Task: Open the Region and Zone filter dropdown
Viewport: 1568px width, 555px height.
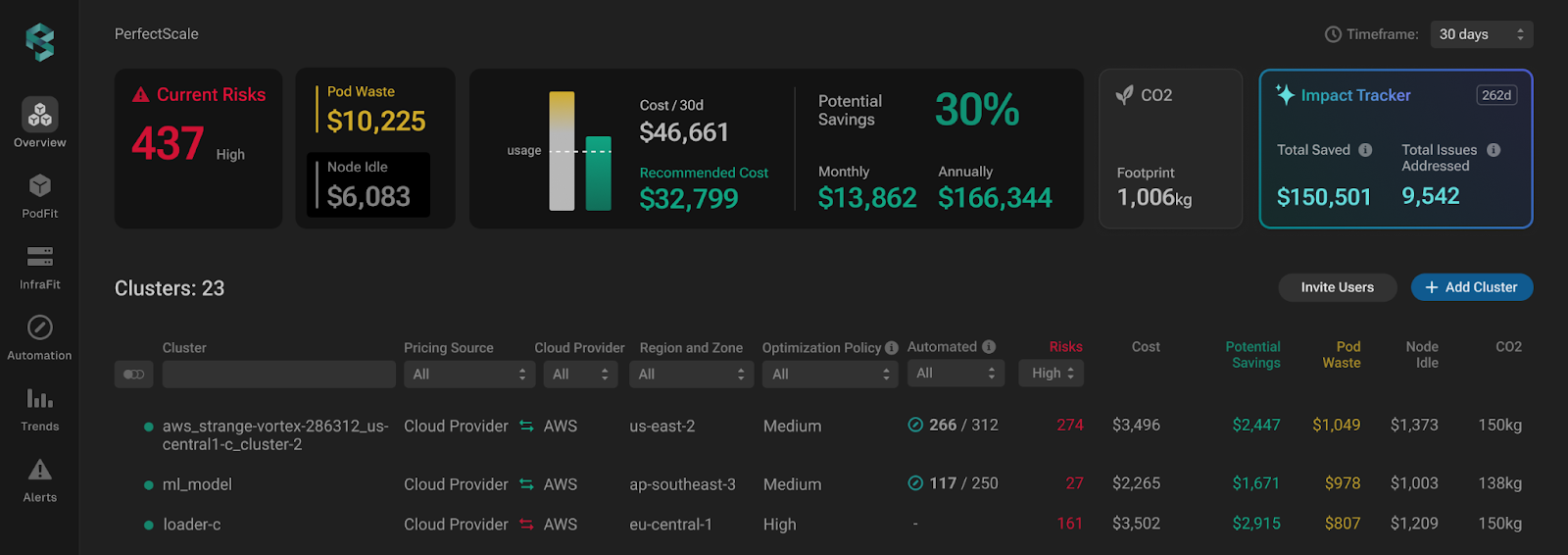Action: [691, 375]
